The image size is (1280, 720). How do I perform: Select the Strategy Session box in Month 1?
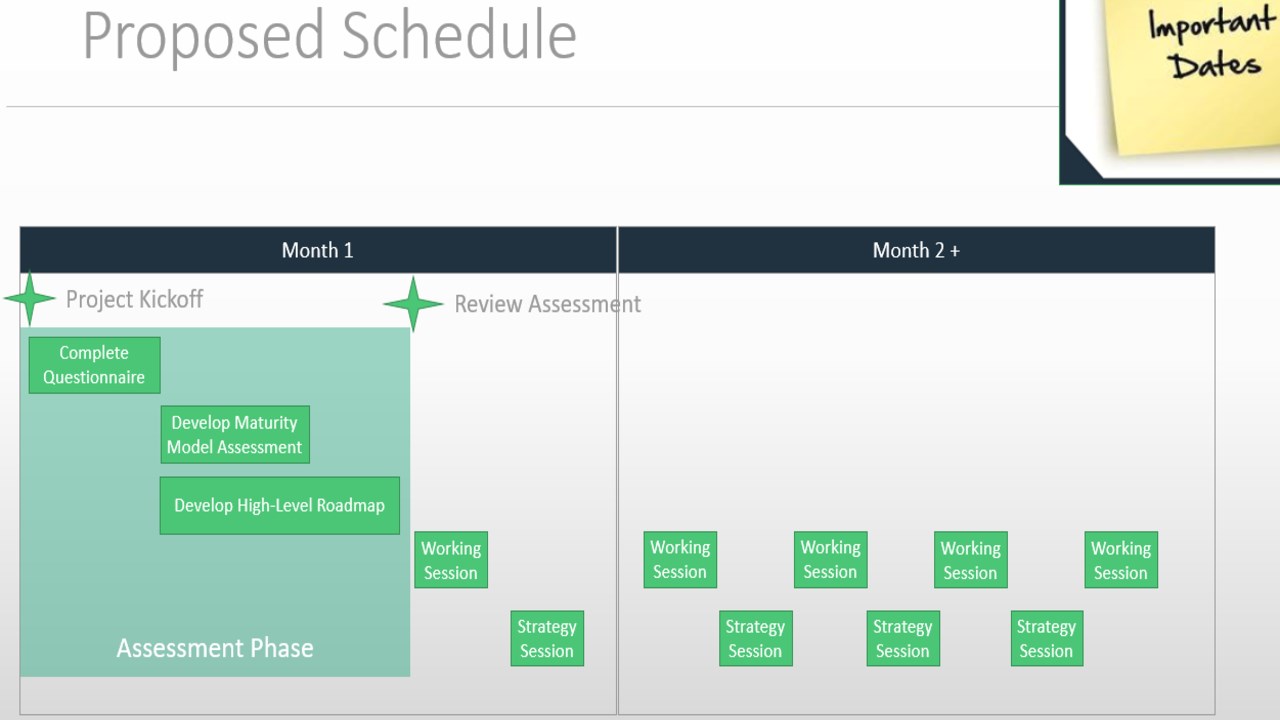click(547, 639)
